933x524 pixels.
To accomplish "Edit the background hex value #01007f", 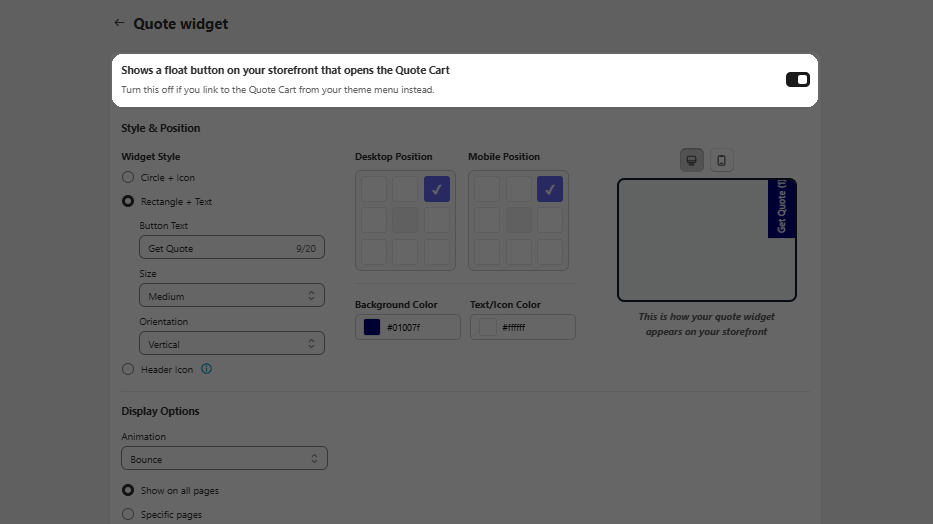I will click(x=403, y=327).
